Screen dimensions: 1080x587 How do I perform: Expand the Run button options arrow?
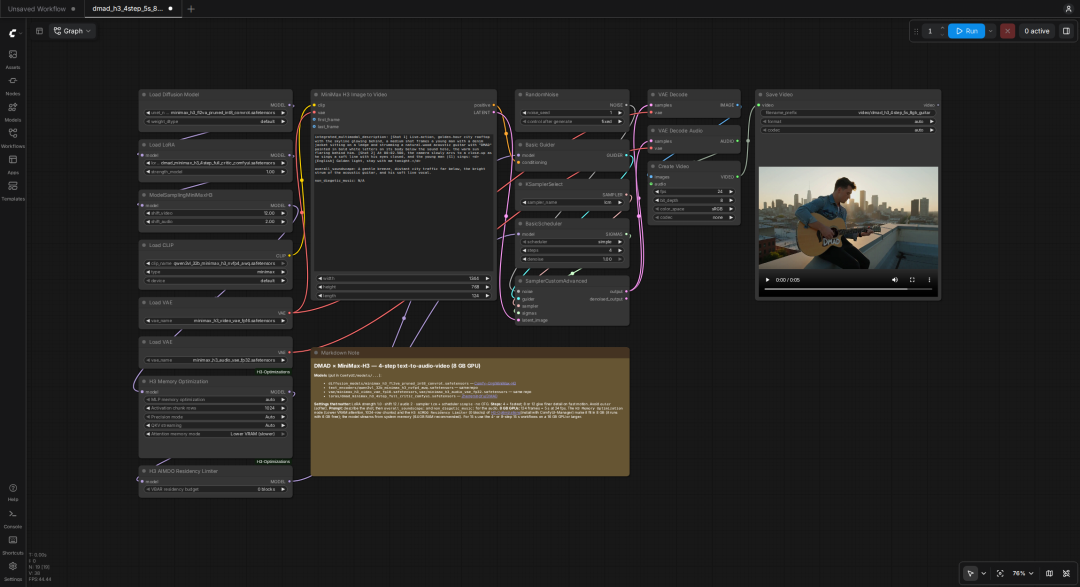tap(990, 31)
